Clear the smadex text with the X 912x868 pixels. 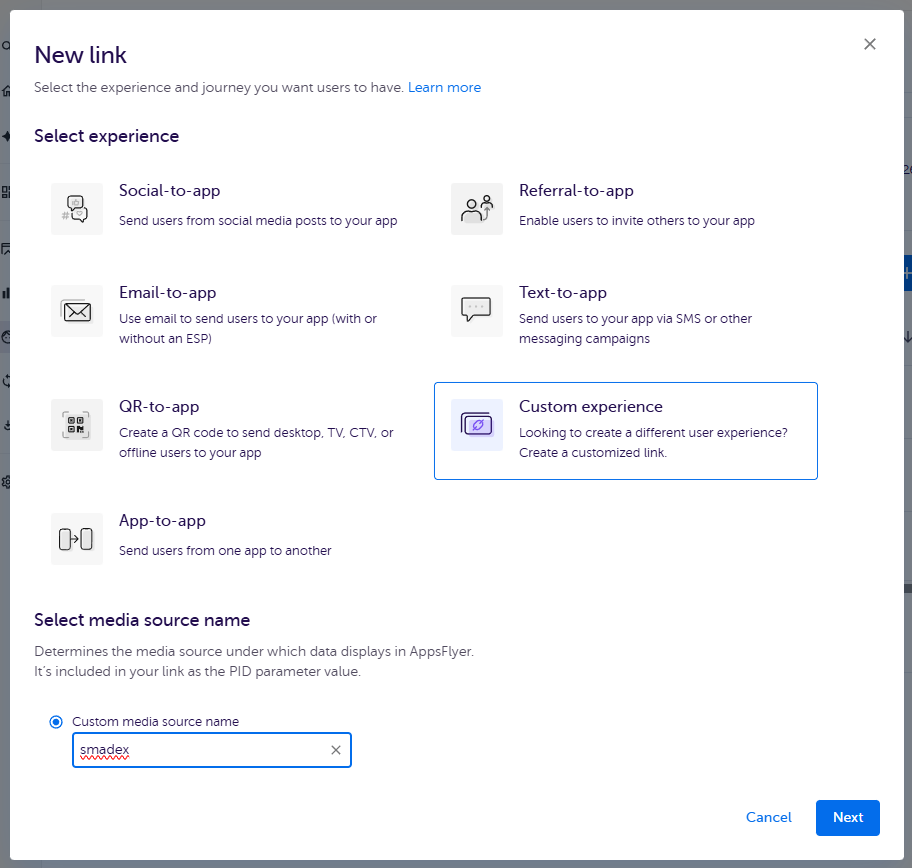point(336,750)
